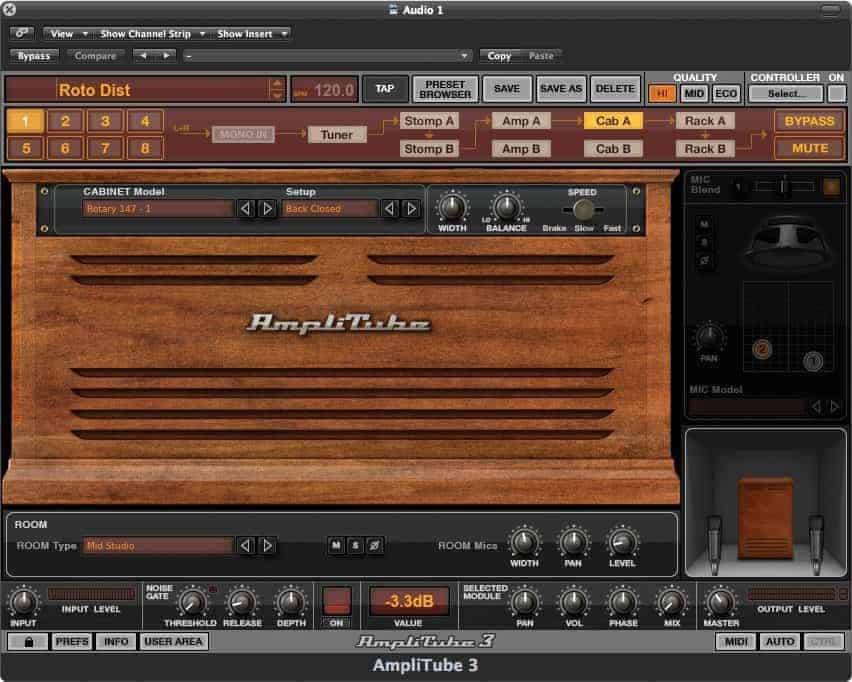
Task: Switch to the Amp A module
Action: (x=521, y=121)
